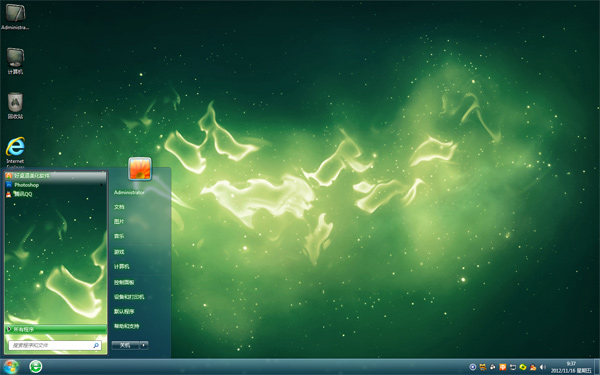Image resolution: width=600 pixels, height=375 pixels.
Task: Open the taskbar clock and date
Action: pyautogui.click(x=571, y=367)
